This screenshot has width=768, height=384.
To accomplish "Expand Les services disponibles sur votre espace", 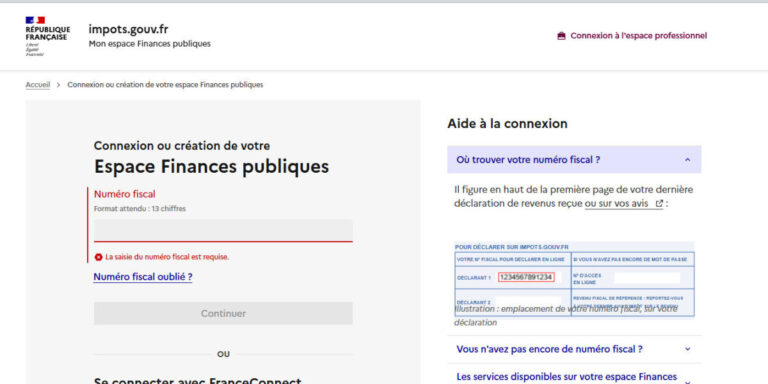I will 574,377.
